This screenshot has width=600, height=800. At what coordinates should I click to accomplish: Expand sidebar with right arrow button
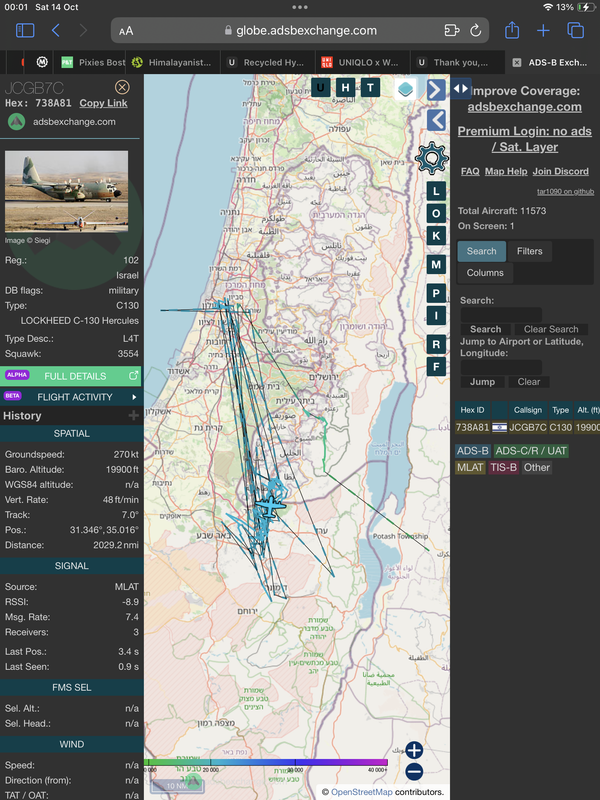click(436, 90)
